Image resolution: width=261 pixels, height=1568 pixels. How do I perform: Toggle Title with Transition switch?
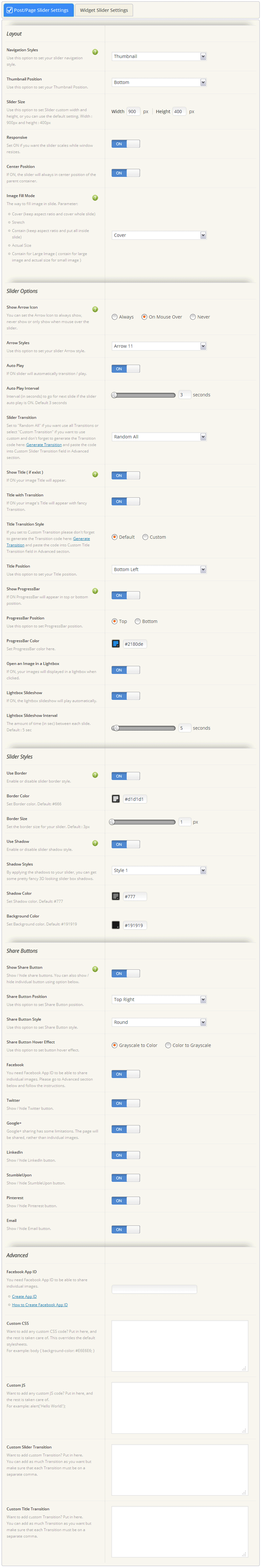point(126,502)
